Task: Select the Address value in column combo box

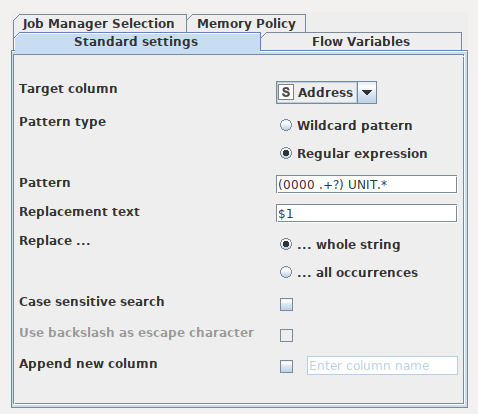Action: 325,92
